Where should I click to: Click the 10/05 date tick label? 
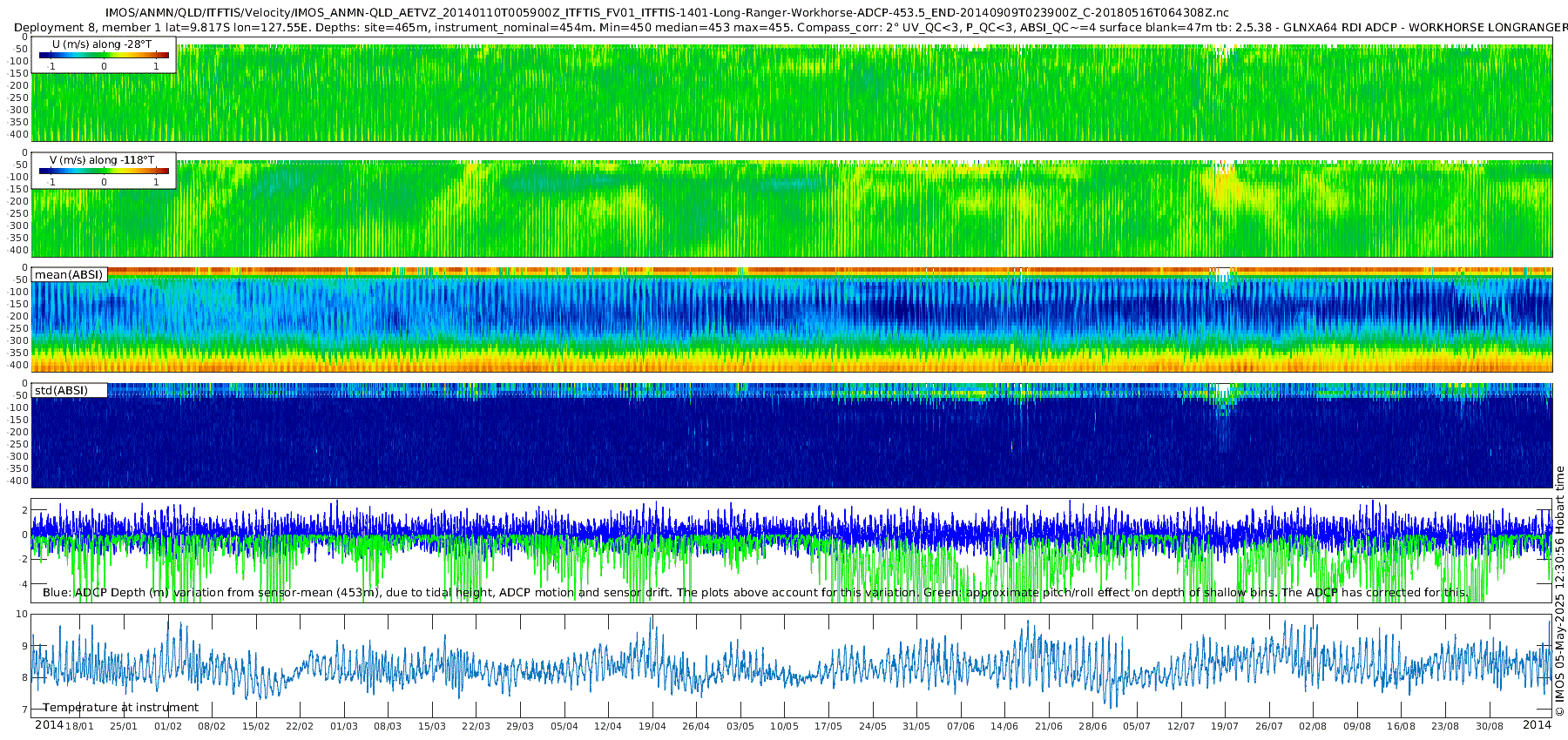pos(784,726)
